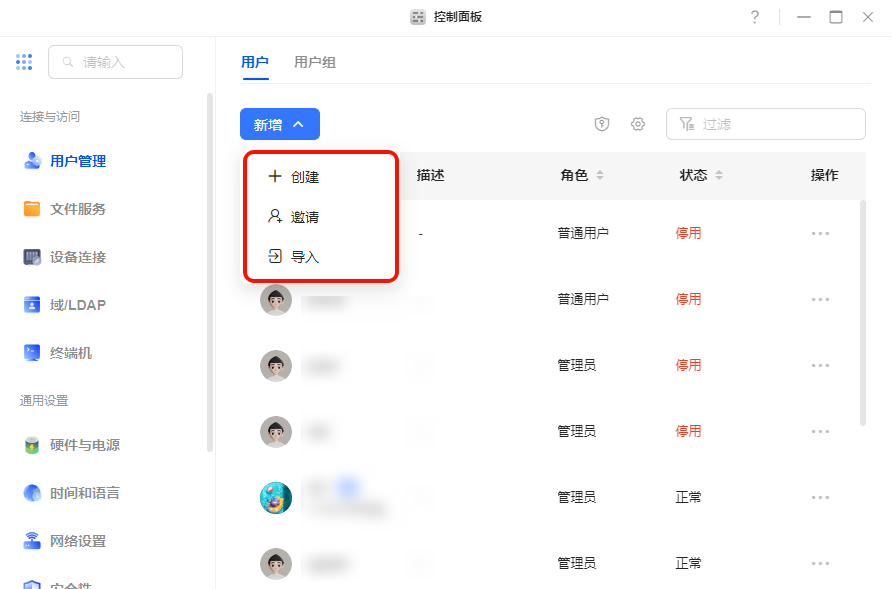Viewport: 892px width, 589px height.
Task: Switch to the 用户组 tab
Action: point(314,62)
